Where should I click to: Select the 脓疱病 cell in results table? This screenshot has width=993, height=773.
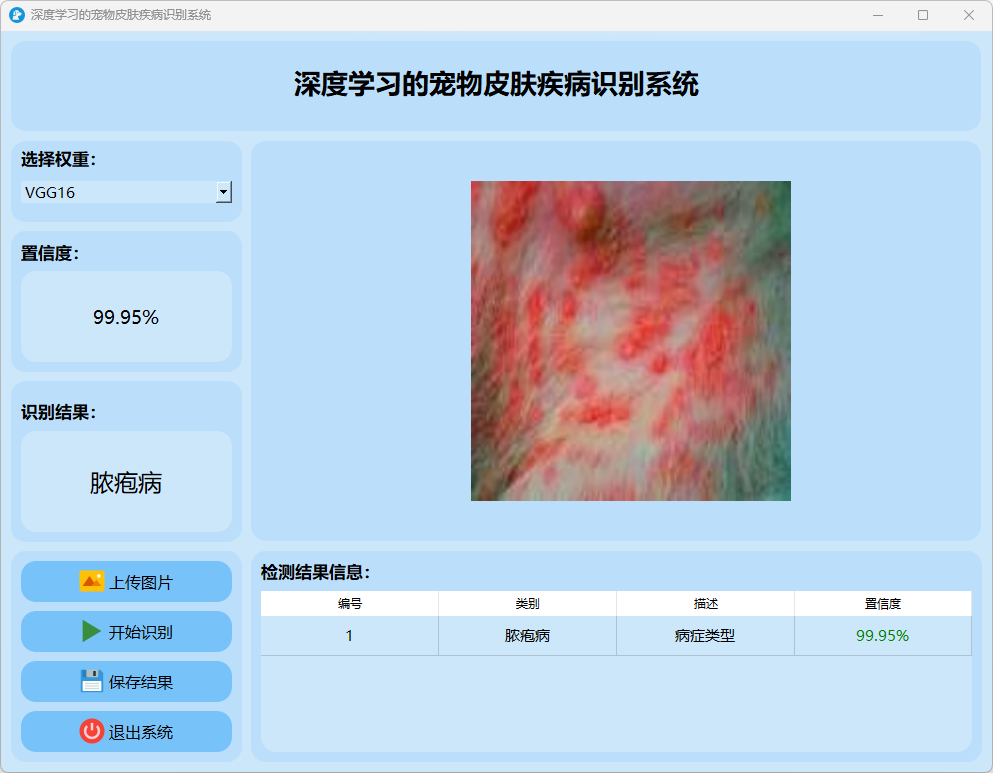pyautogui.click(x=528, y=636)
